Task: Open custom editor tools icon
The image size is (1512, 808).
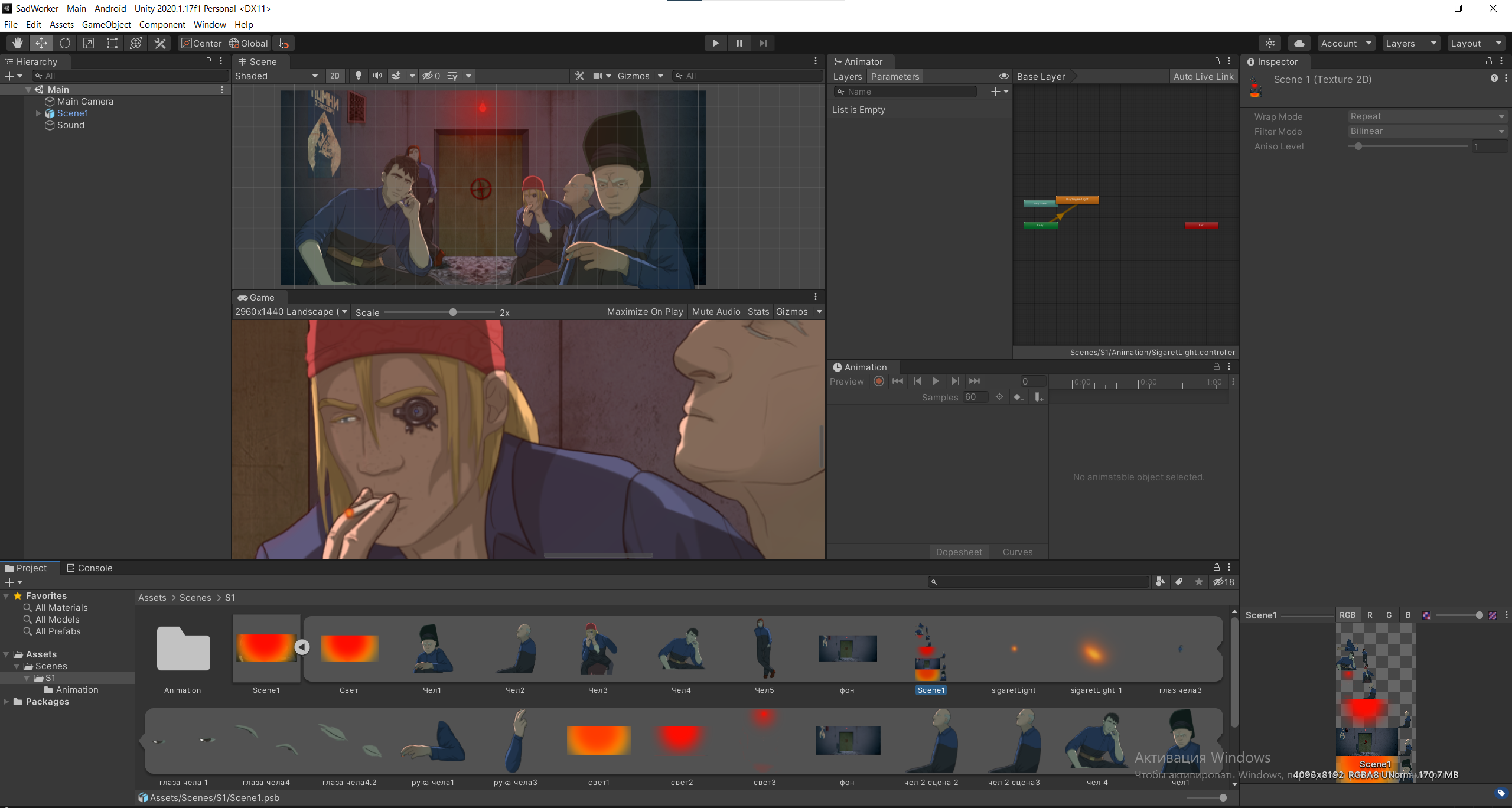Action: [x=160, y=43]
